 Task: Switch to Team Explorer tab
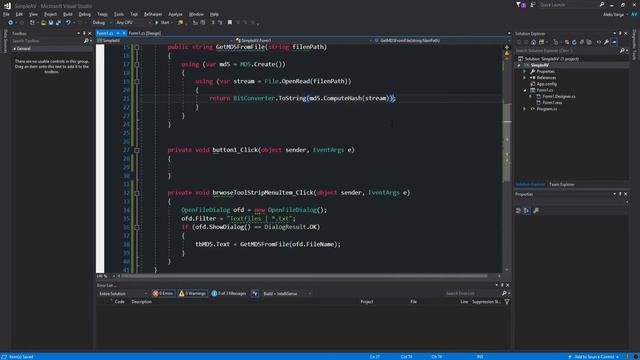pos(562,184)
